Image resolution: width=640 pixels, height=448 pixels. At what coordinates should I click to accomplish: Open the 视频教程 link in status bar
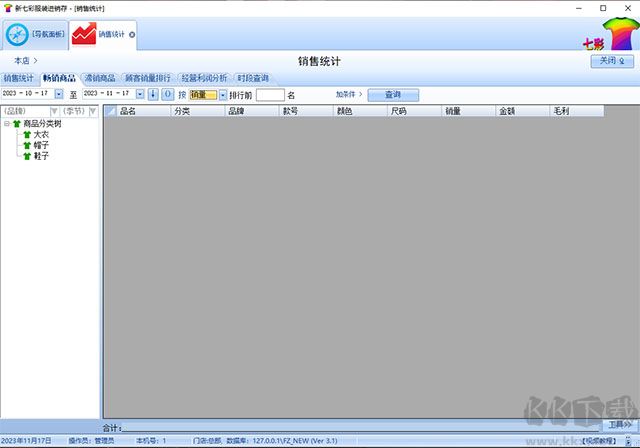click(599, 441)
